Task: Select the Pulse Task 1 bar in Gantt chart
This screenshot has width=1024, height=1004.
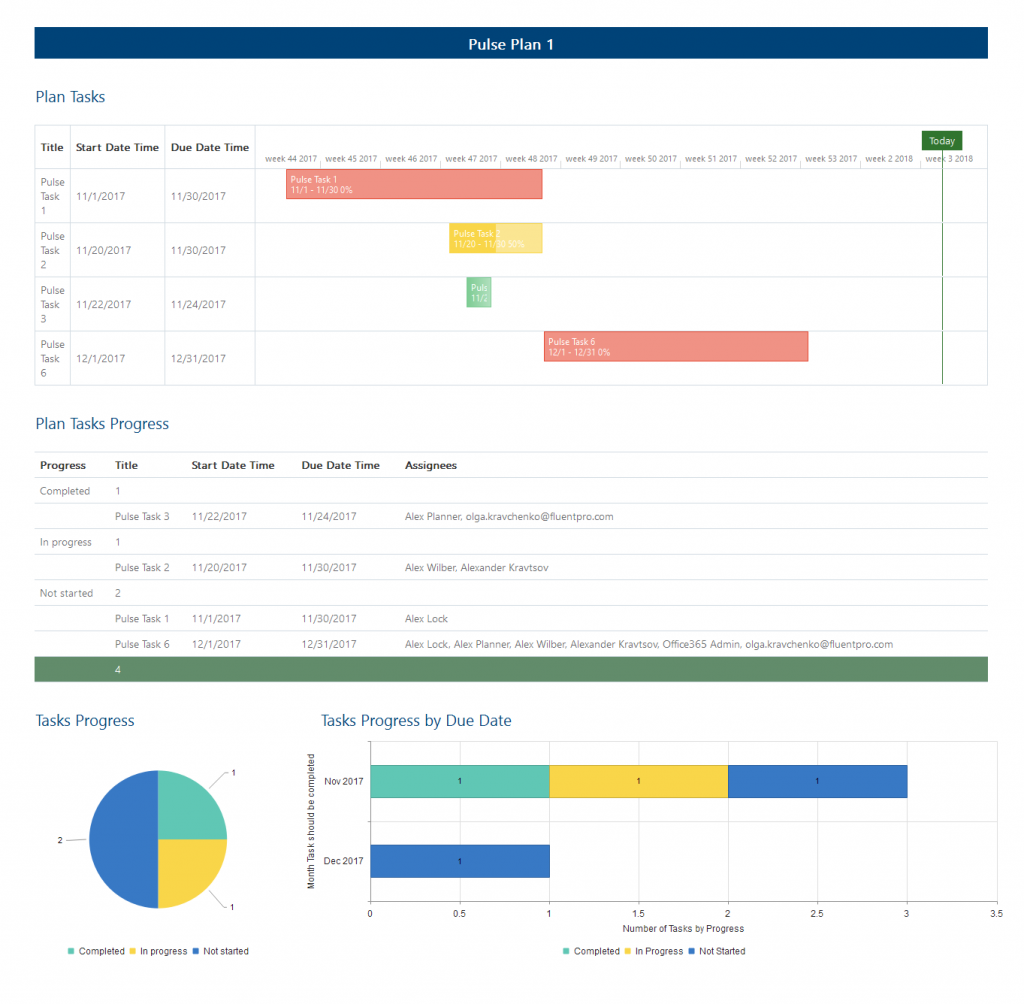Action: (x=413, y=184)
